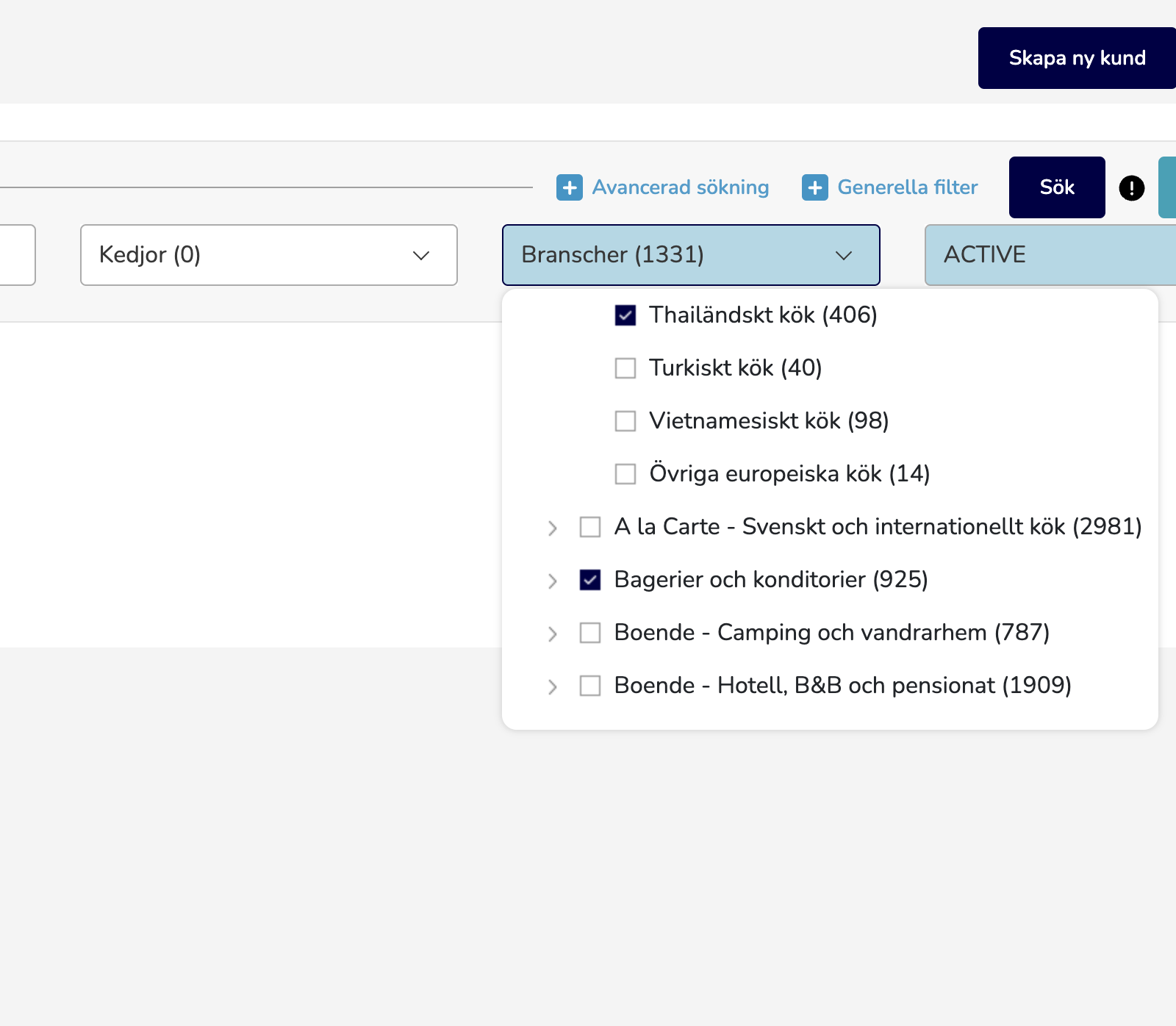The height and width of the screenshot is (1026, 1176).
Task: Uncheck the Thailändskt kök checkbox
Action: click(625, 315)
